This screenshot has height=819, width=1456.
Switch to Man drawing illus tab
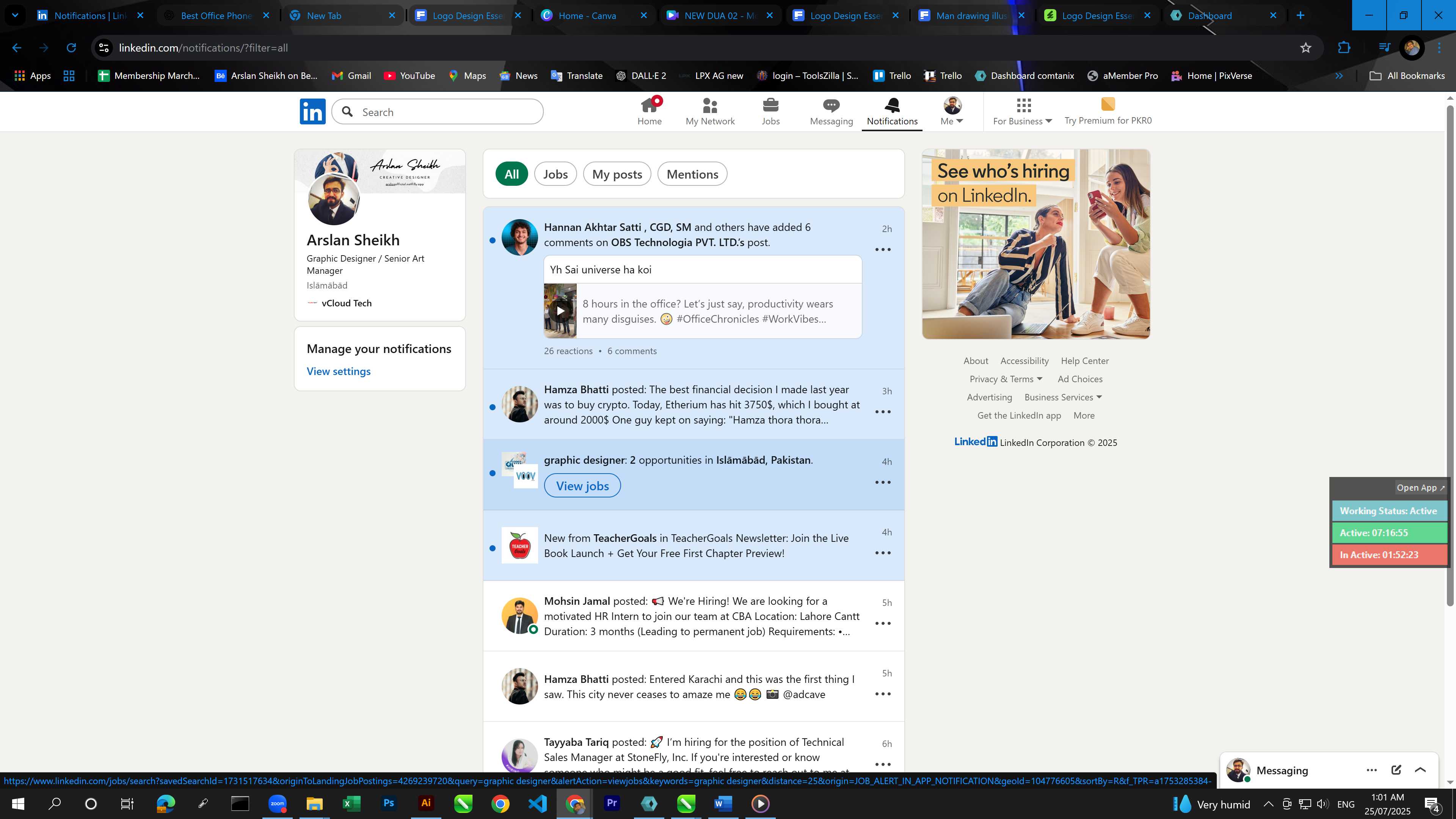(x=971, y=16)
